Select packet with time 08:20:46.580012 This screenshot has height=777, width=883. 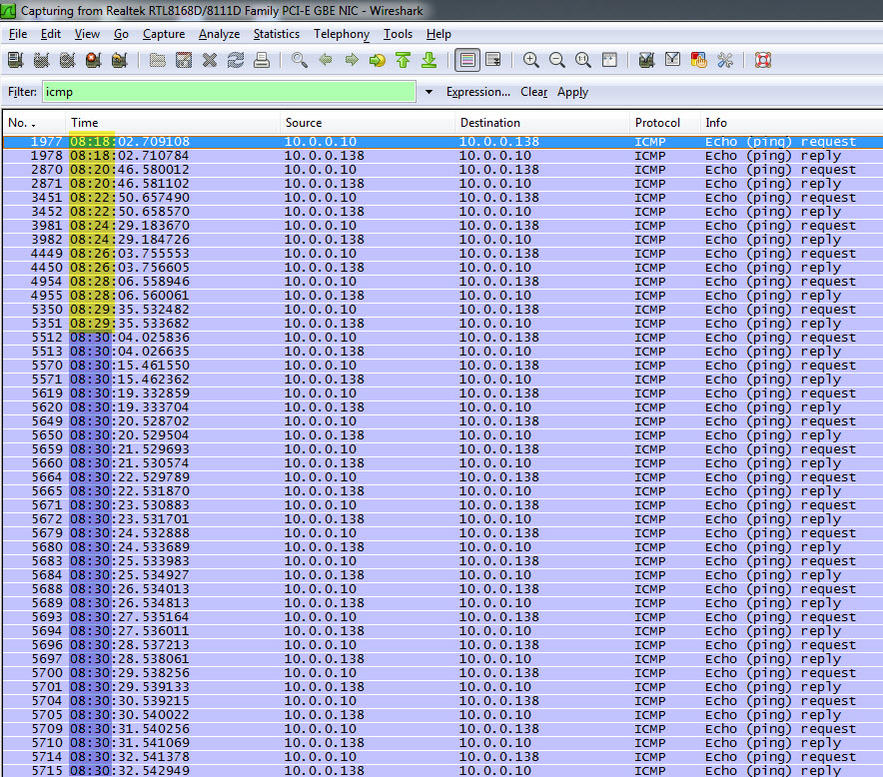[443, 170]
